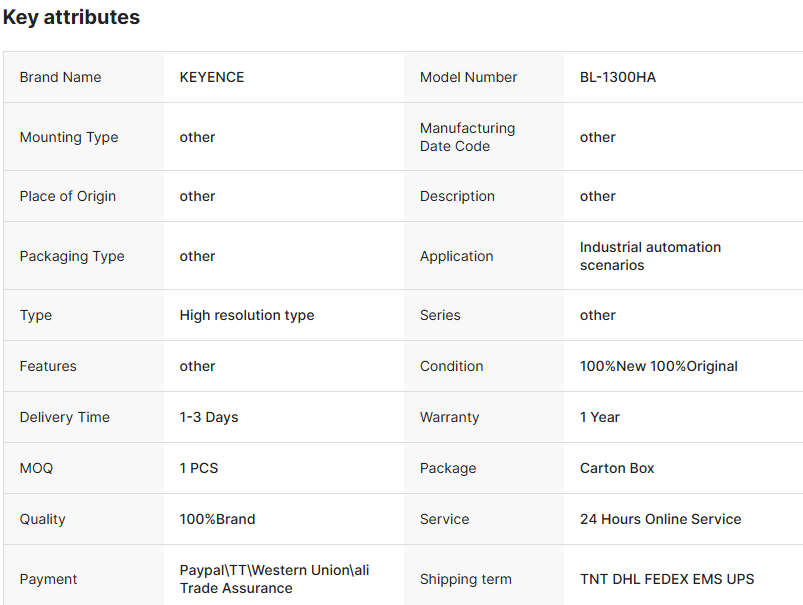Click the 1 PCS MOQ value
Viewport: 803px width, 605px height.
click(x=199, y=468)
